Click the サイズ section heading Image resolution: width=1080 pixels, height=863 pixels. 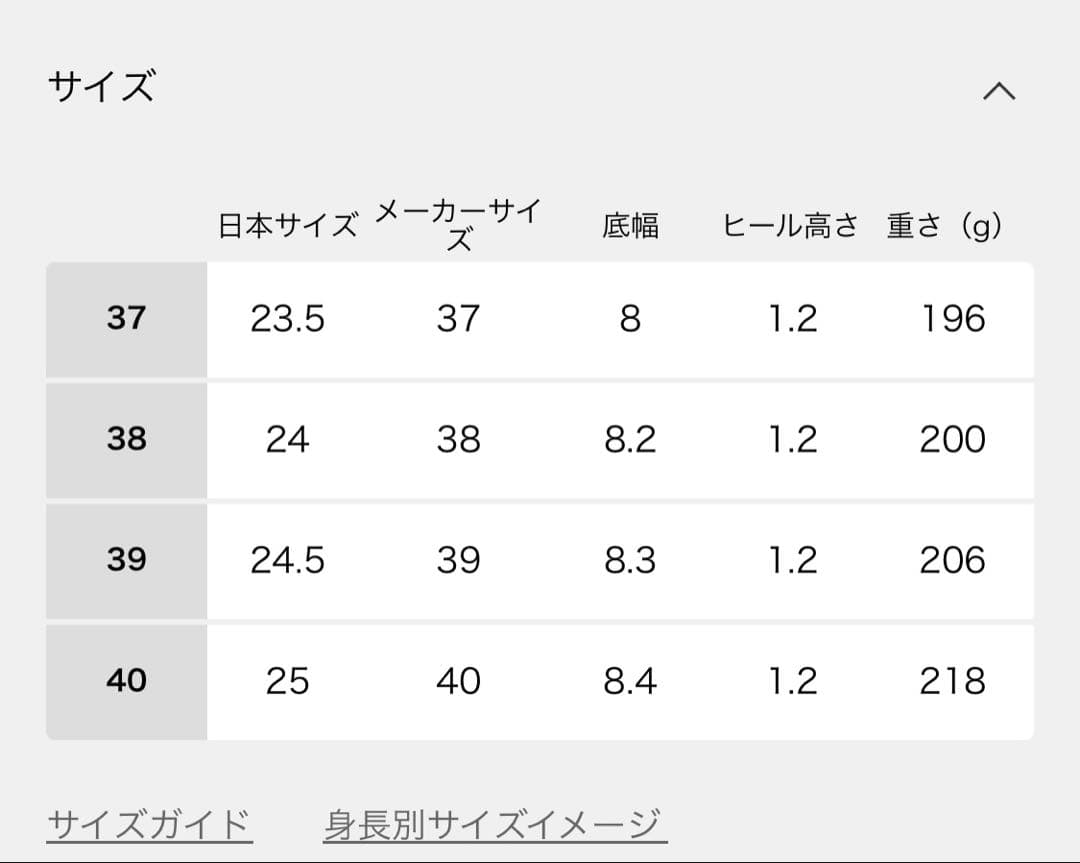[x=100, y=85]
